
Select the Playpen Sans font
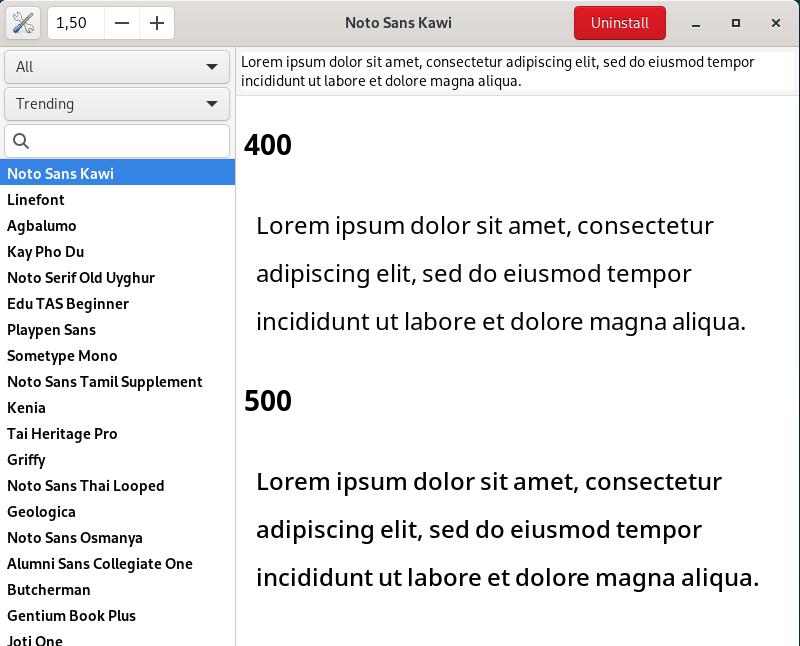[x=117, y=330]
